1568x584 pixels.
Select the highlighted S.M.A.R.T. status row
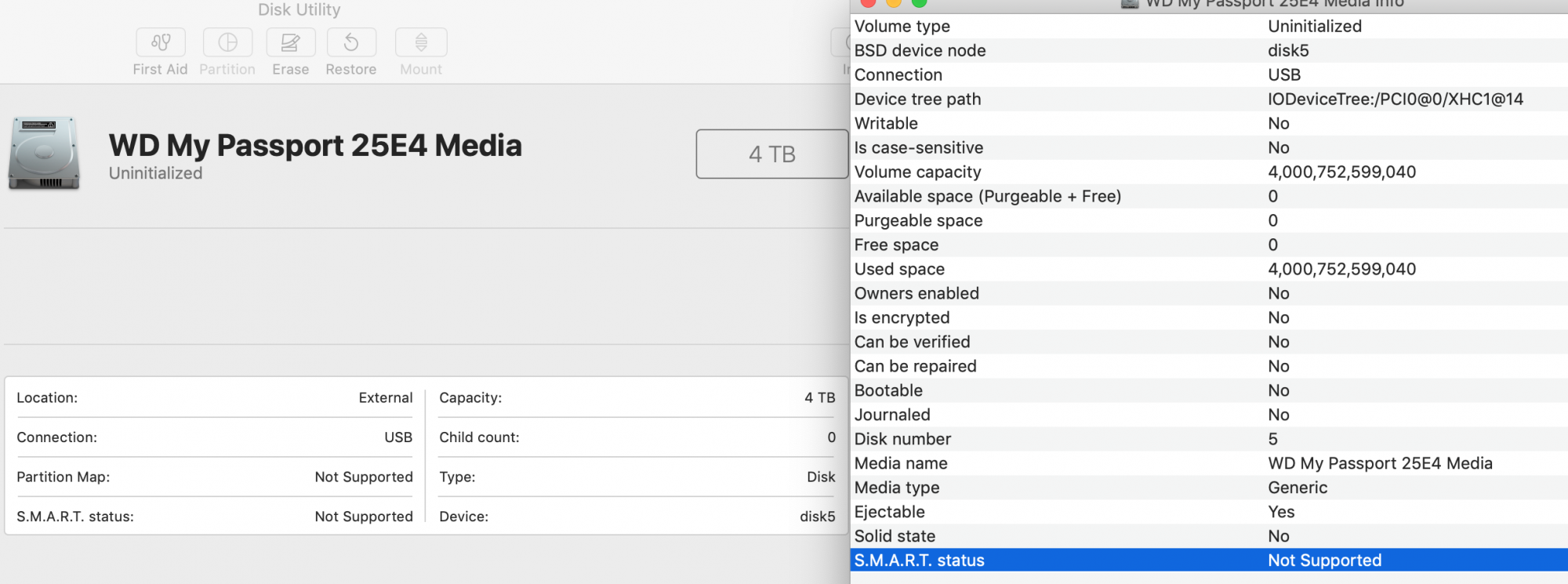click(x=1208, y=560)
